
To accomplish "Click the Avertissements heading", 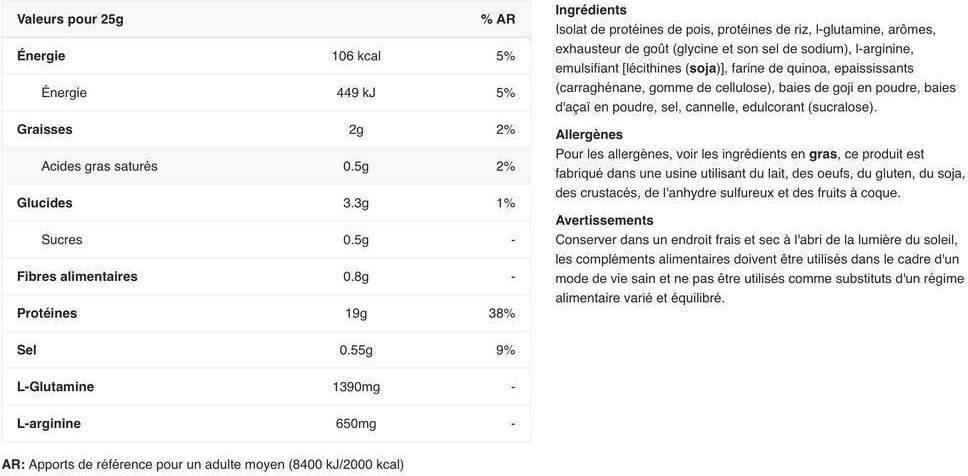I will [604, 220].
